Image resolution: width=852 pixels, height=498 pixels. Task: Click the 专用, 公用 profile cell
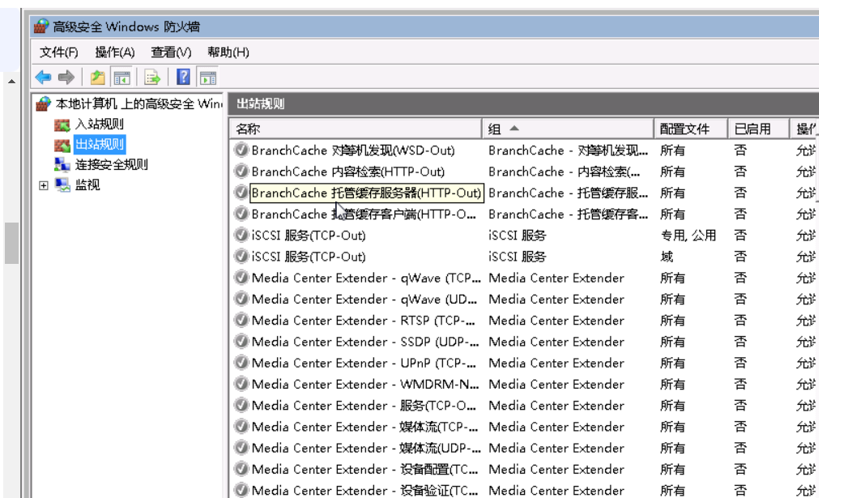688,235
